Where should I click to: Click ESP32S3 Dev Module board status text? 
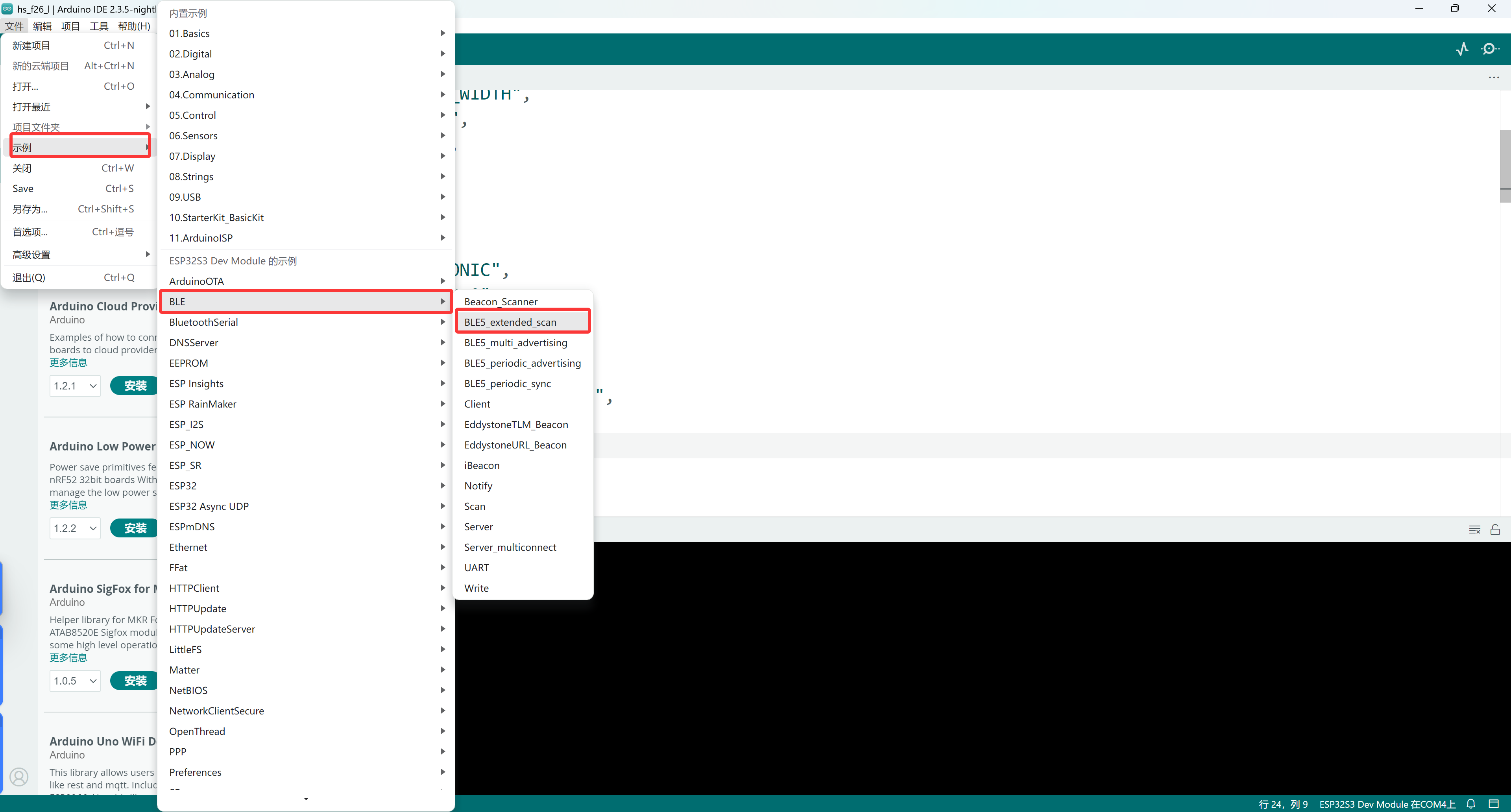coord(1387,804)
